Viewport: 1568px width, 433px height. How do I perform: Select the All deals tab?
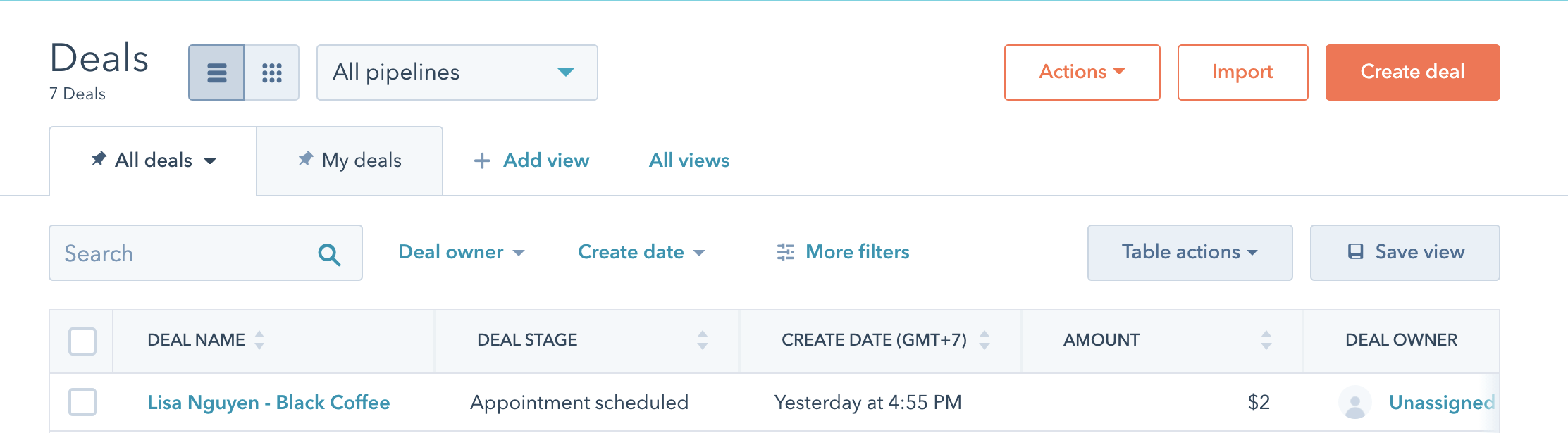click(x=153, y=161)
